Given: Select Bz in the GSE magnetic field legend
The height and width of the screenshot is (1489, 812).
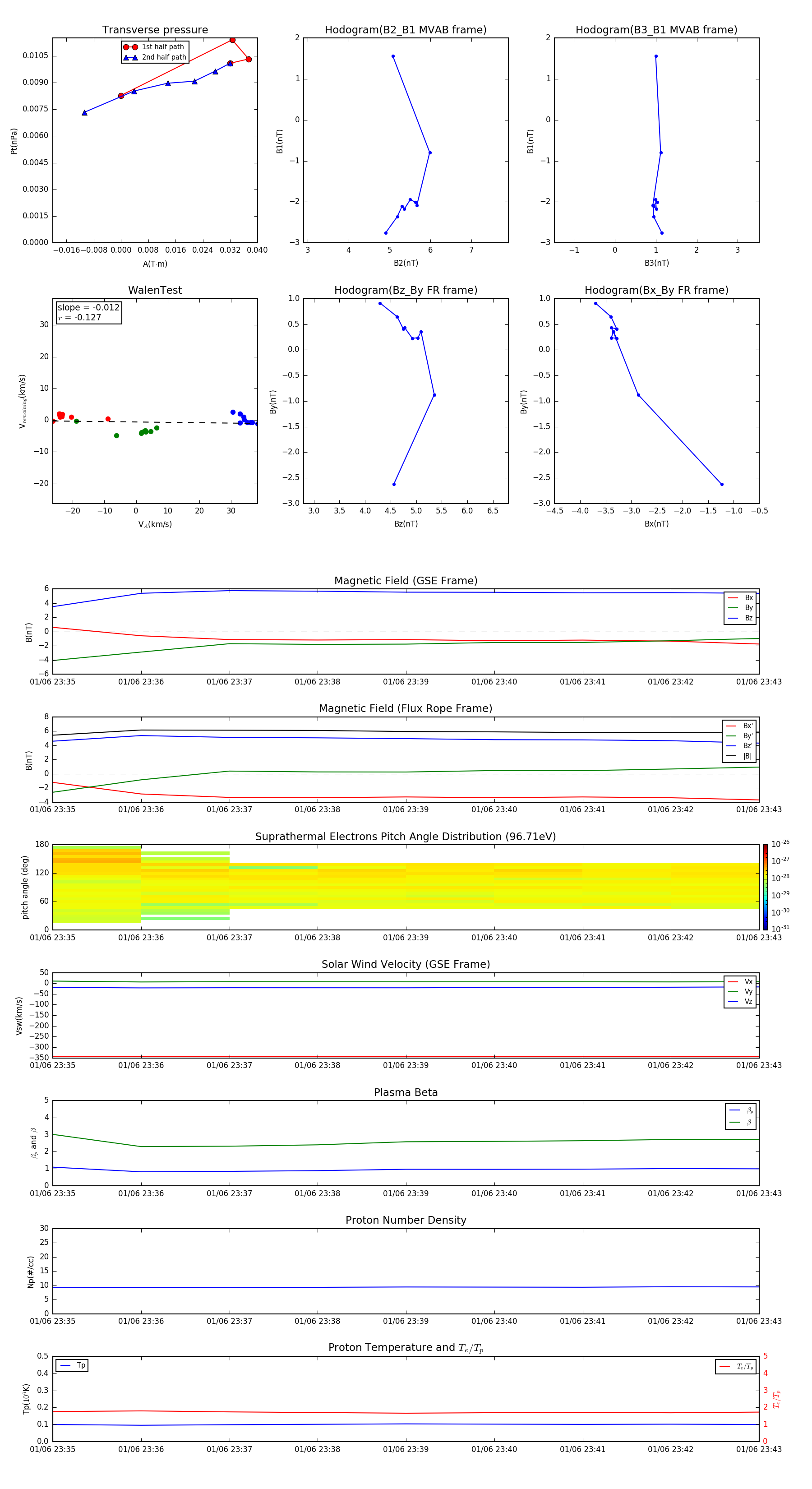Looking at the screenshot, I should click(740, 618).
